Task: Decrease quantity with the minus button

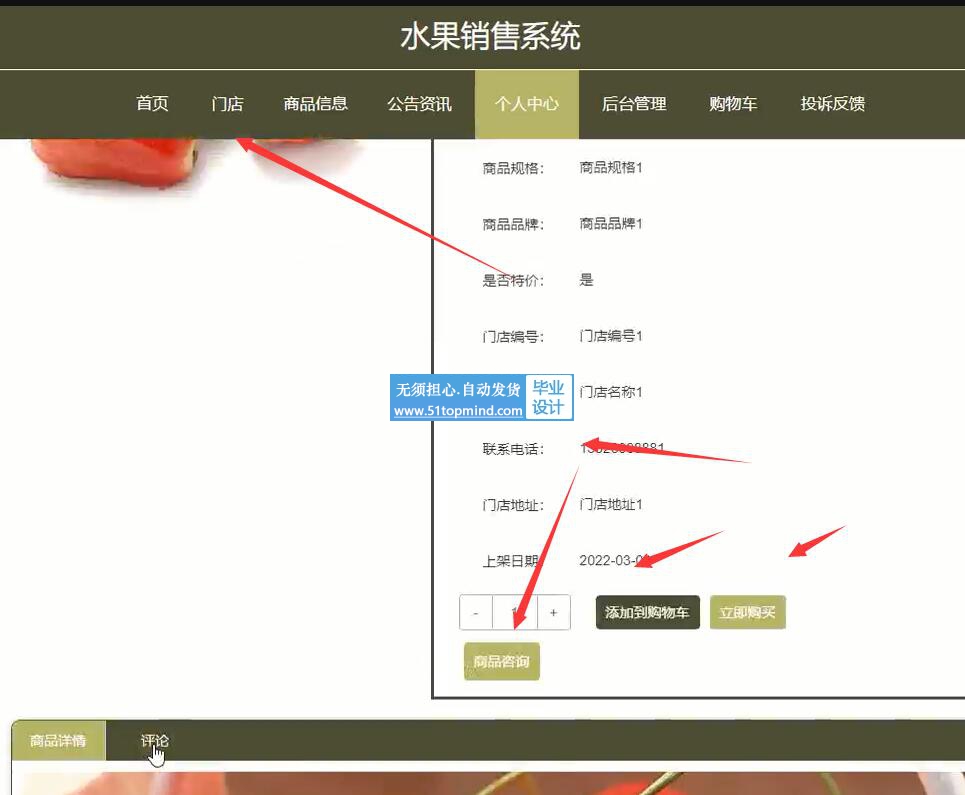Action: (x=476, y=613)
